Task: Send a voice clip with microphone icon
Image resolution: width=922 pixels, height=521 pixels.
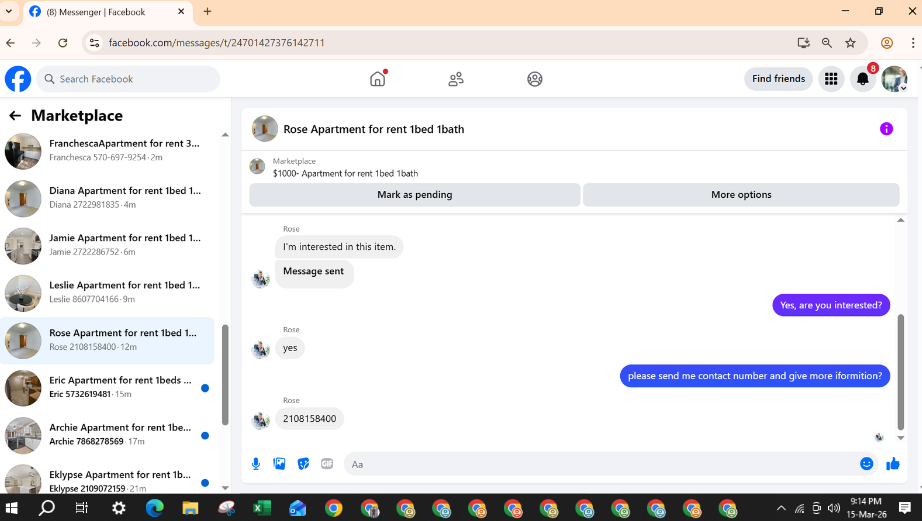Action: (256, 464)
